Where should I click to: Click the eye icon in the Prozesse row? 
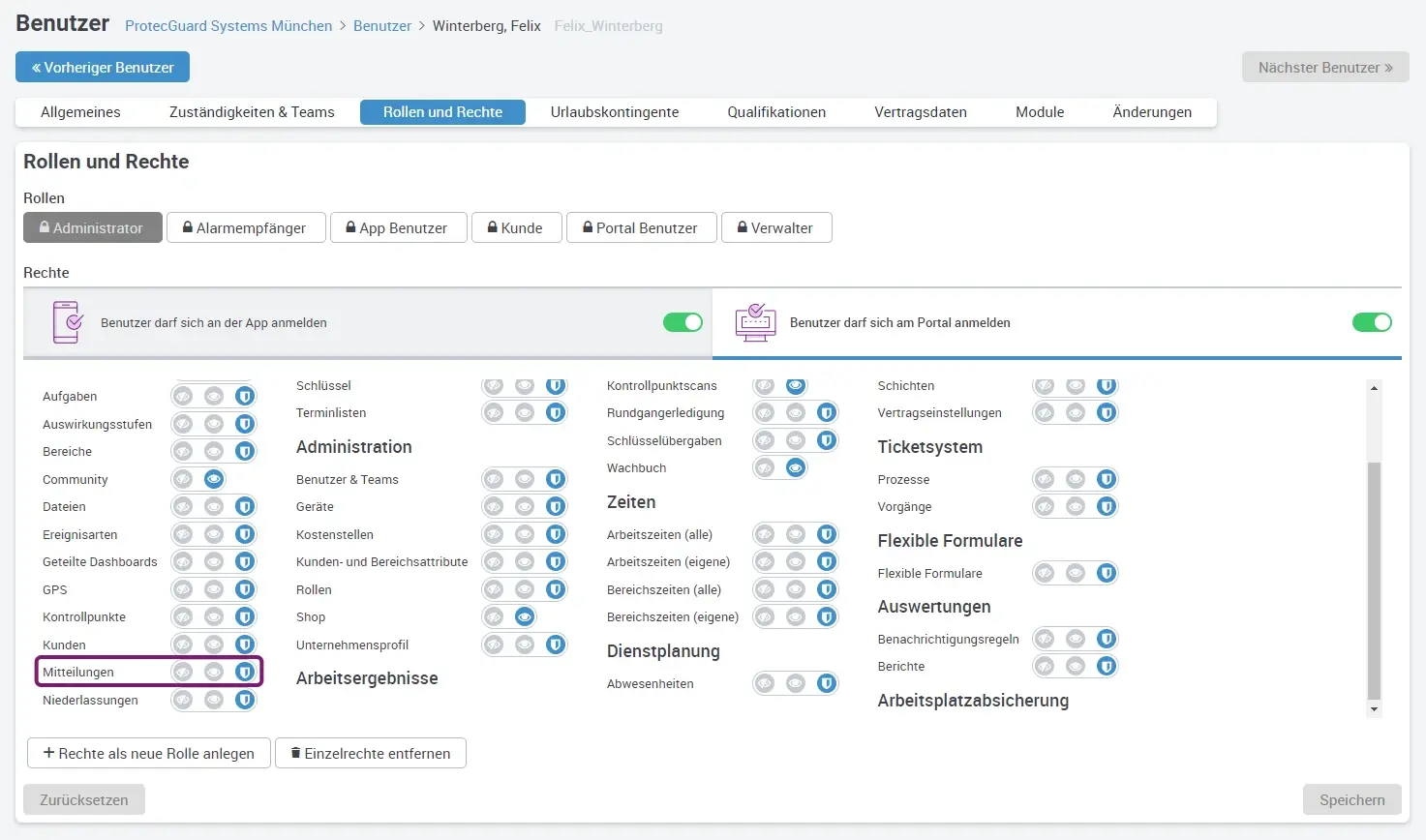pos(1076,479)
